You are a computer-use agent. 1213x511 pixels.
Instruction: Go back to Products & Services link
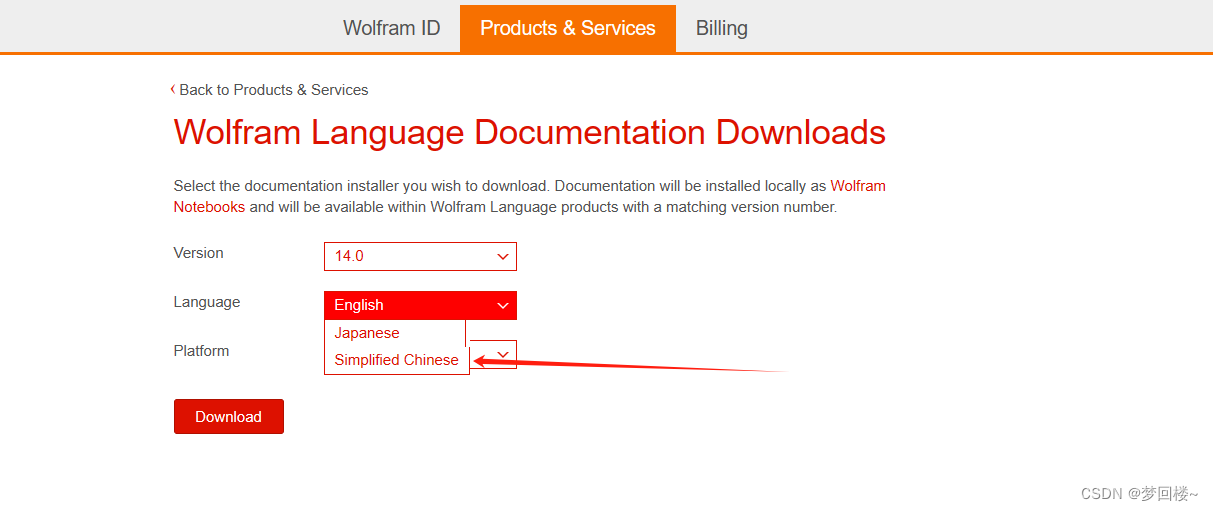click(x=270, y=90)
